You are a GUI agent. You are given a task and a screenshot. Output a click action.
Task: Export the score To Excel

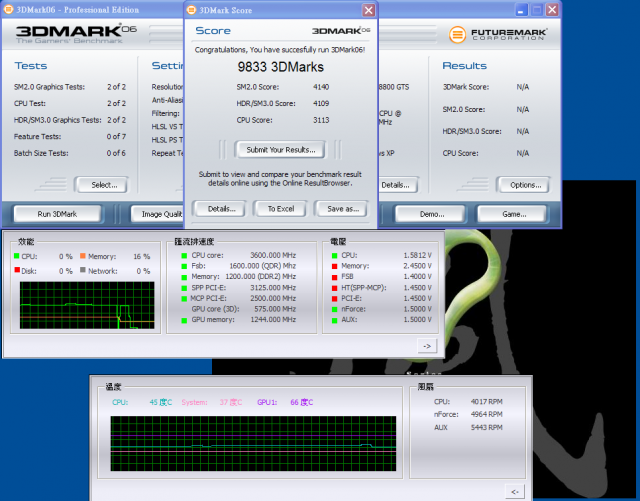click(281, 209)
